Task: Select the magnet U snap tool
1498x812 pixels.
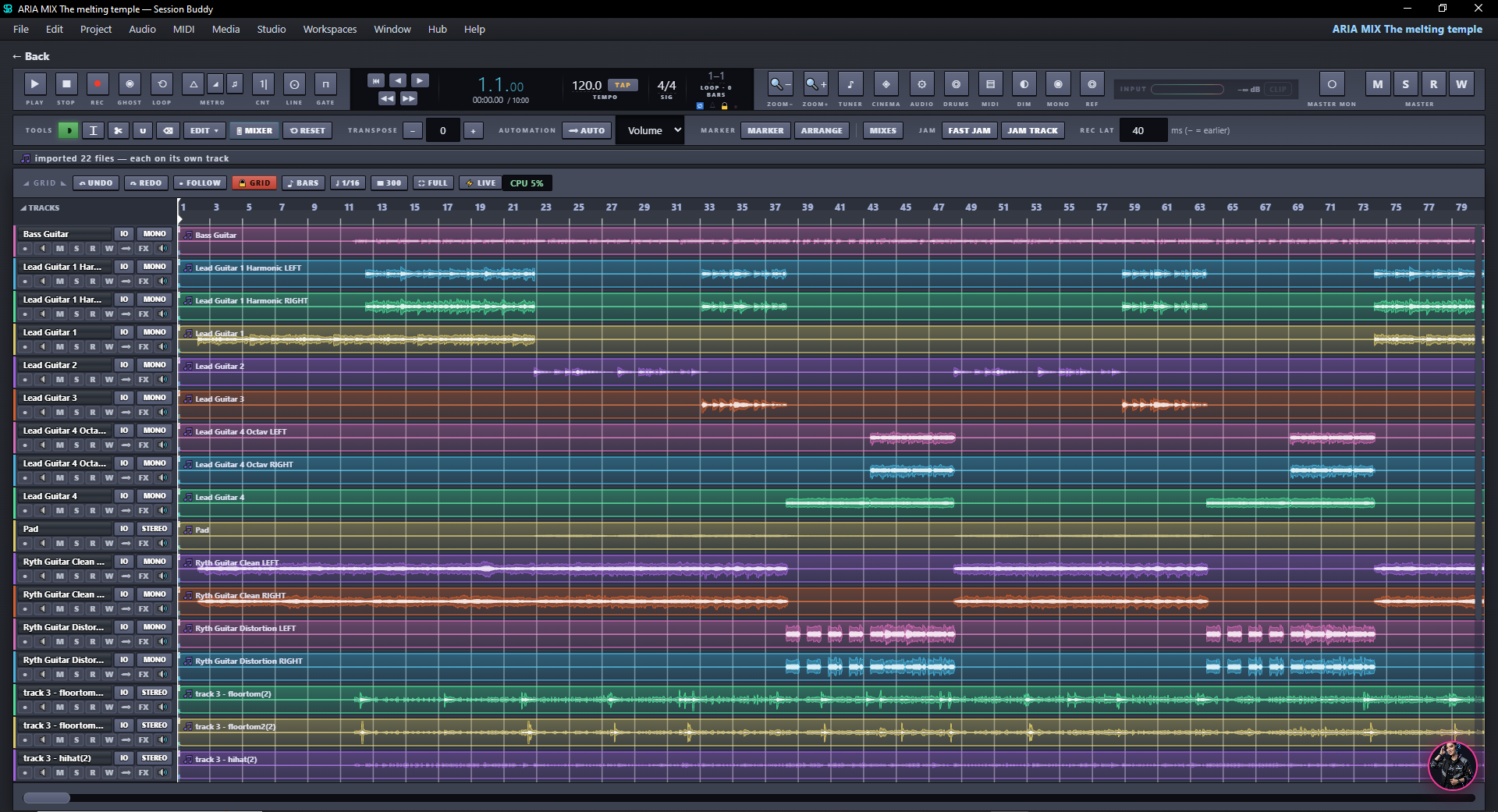Action: (143, 130)
